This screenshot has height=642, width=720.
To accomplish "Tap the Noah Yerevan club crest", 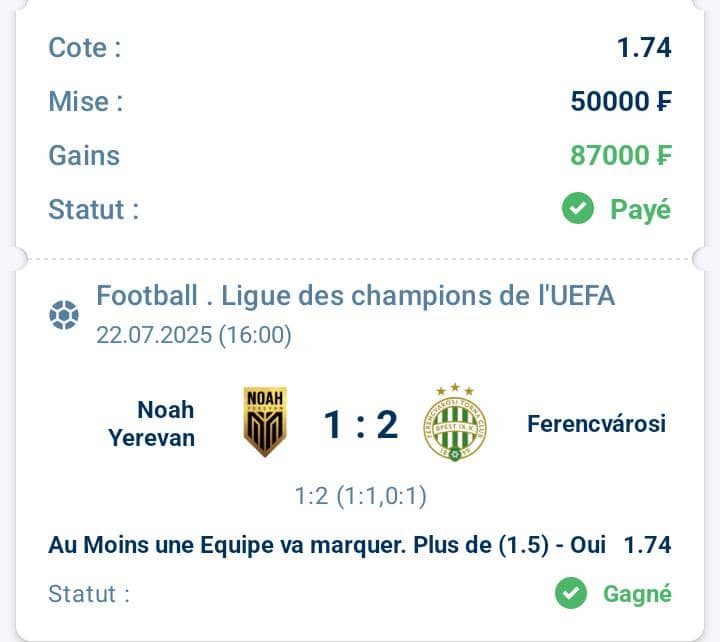I will click(x=265, y=422).
